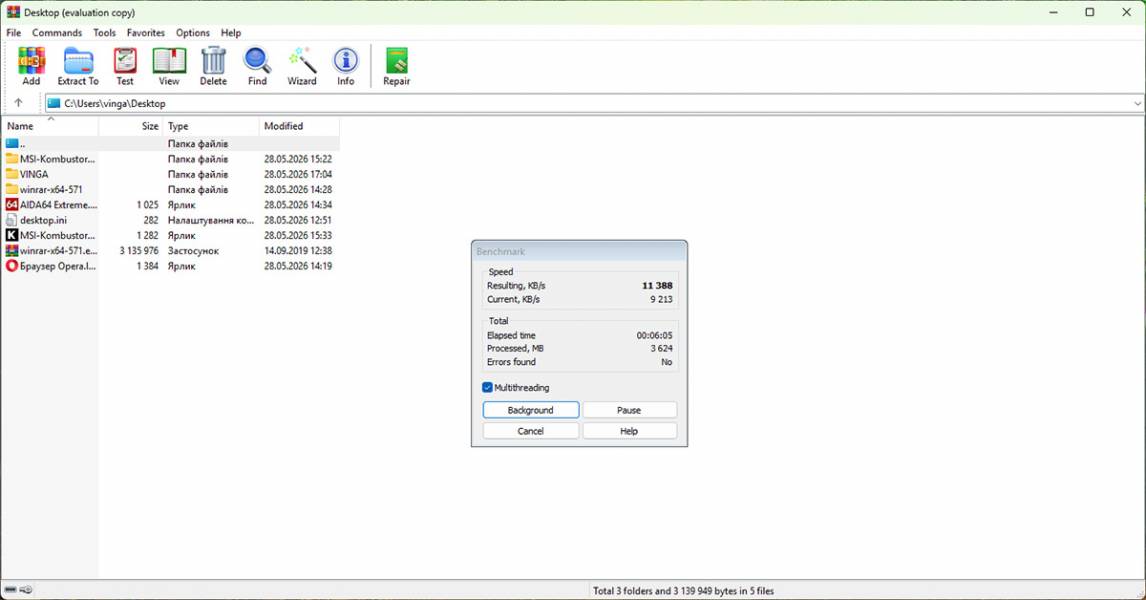Click the winrar-x64-571 folder icon
The height and width of the screenshot is (600, 1146).
(x=12, y=189)
